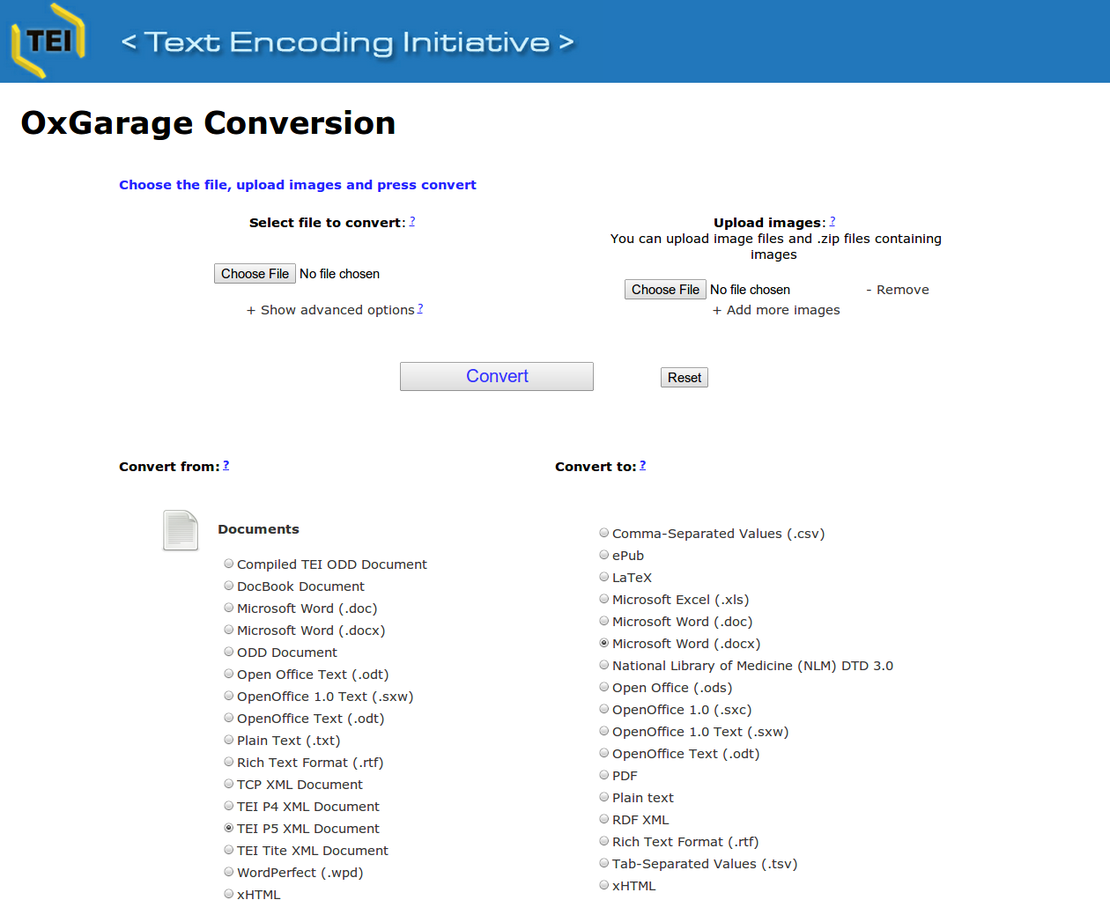
Task: Open help for Convert from
Action: [x=226, y=465]
